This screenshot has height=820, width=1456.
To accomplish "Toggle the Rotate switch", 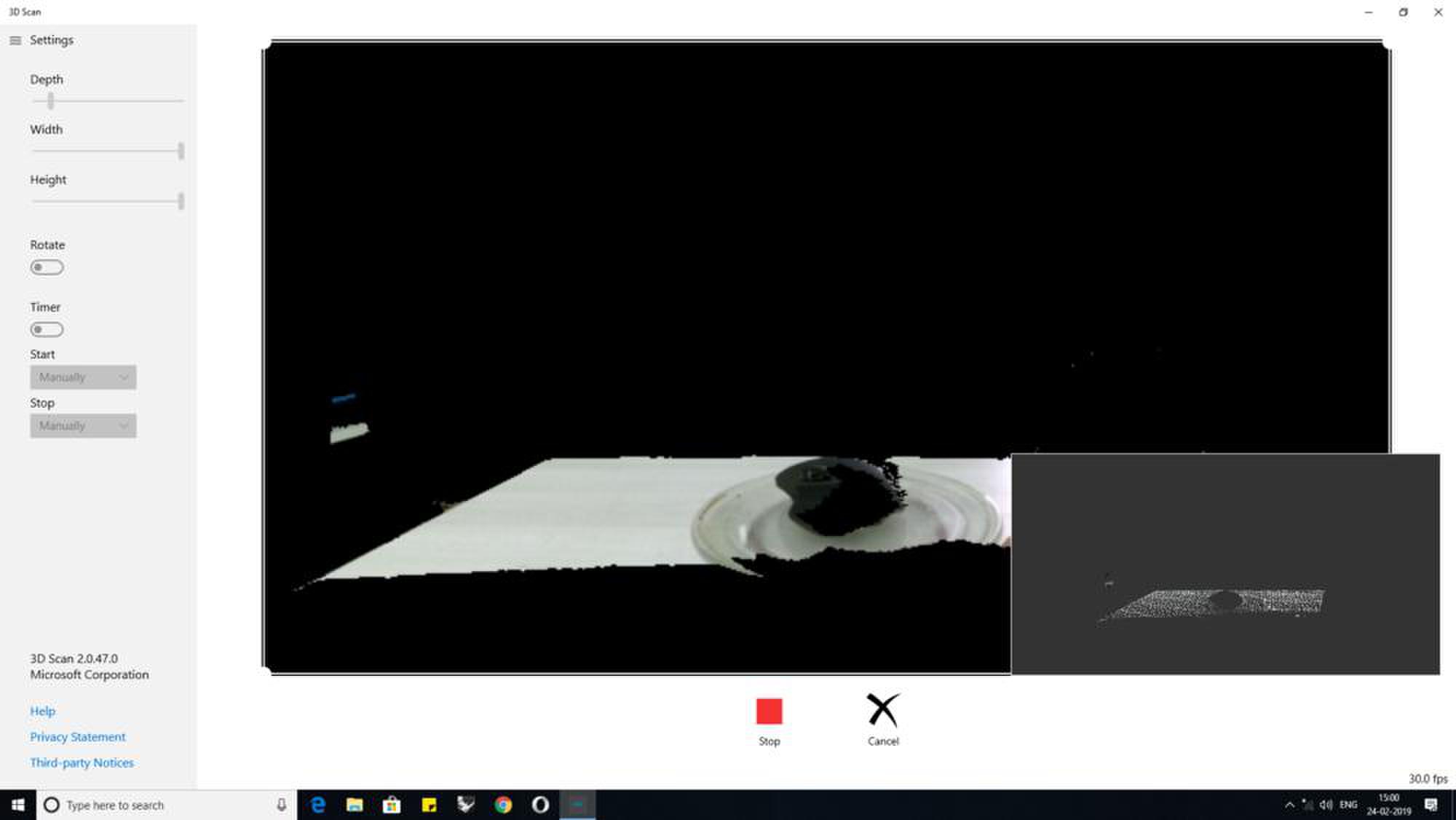I will (x=47, y=267).
